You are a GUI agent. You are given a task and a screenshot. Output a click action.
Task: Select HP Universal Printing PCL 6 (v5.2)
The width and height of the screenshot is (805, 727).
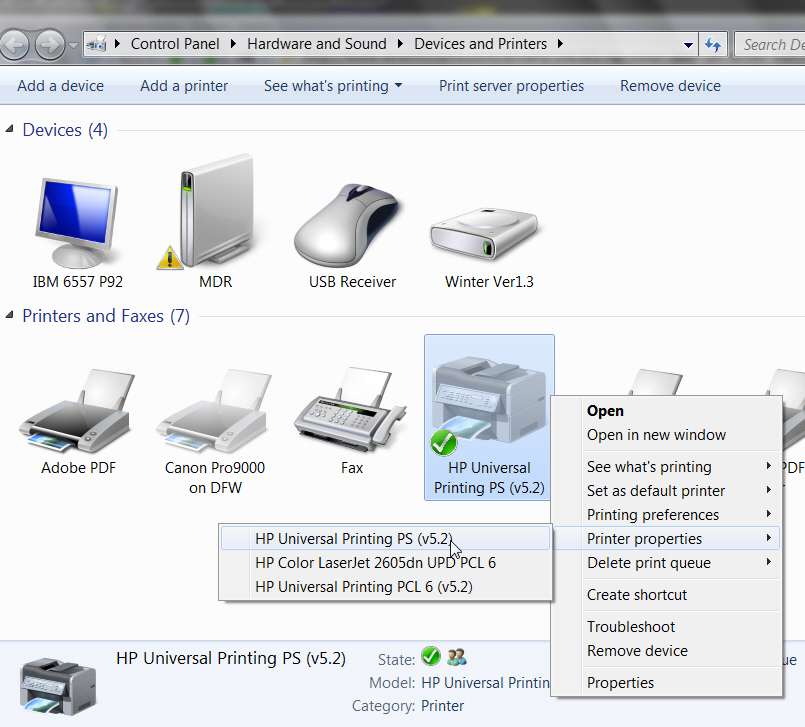click(x=386, y=586)
